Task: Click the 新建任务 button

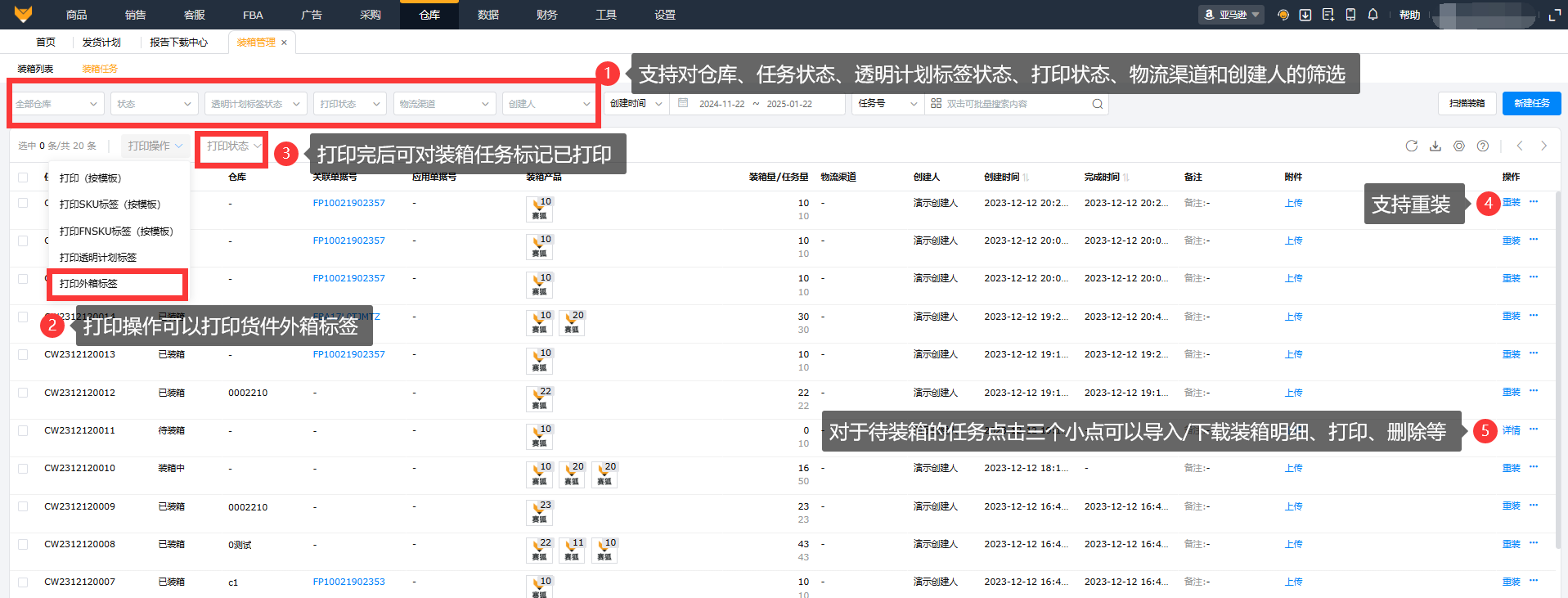Action: coord(1531,103)
